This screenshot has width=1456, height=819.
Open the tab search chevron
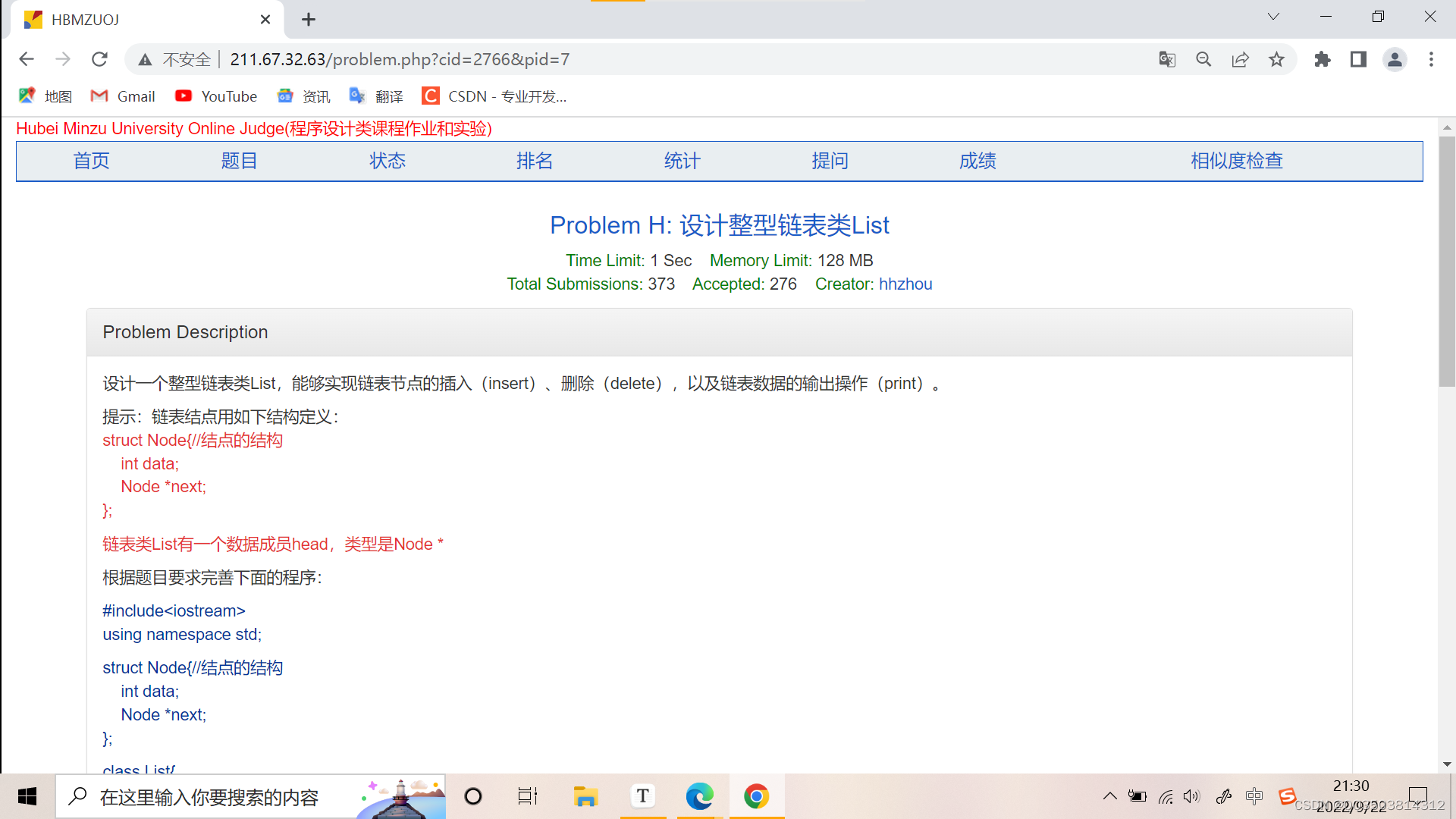(1273, 17)
